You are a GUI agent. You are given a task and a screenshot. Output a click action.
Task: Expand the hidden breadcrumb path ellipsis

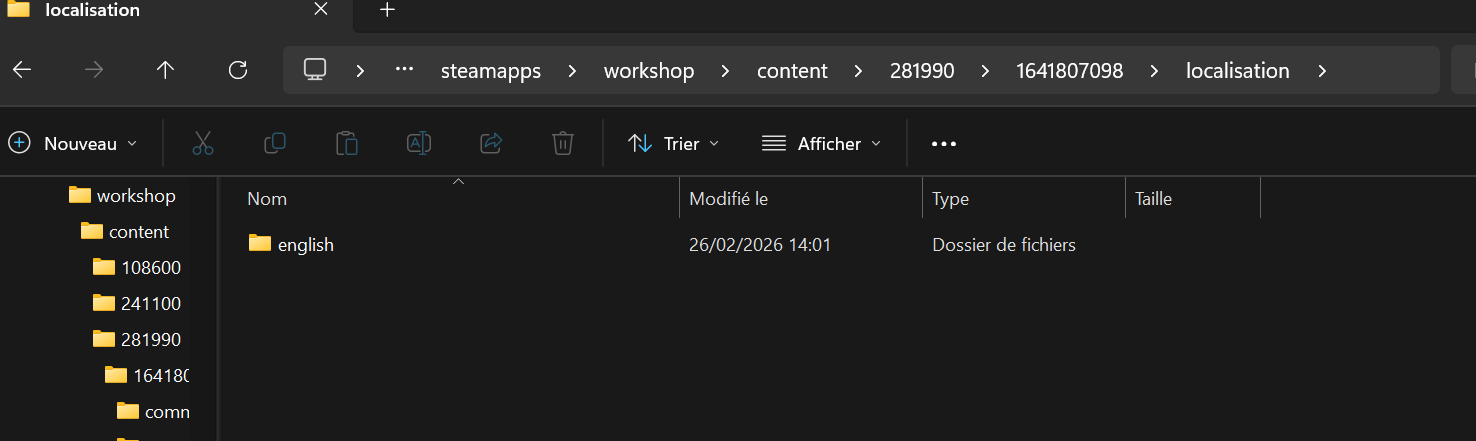pyautogui.click(x=404, y=70)
